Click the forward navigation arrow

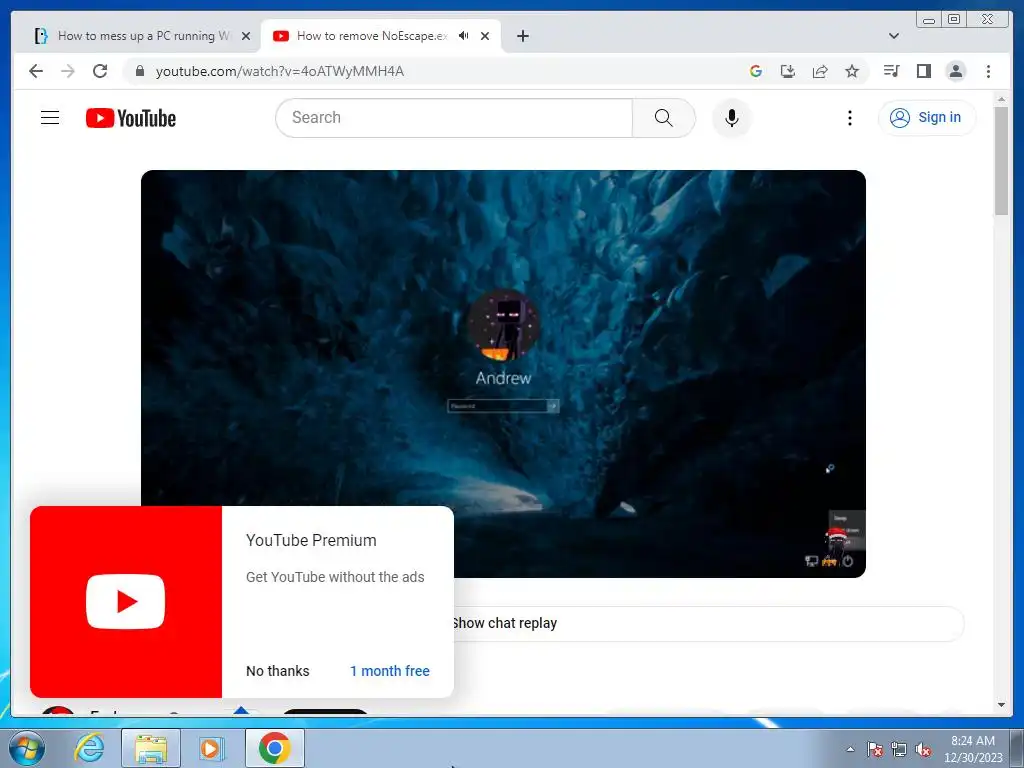click(68, 71)
